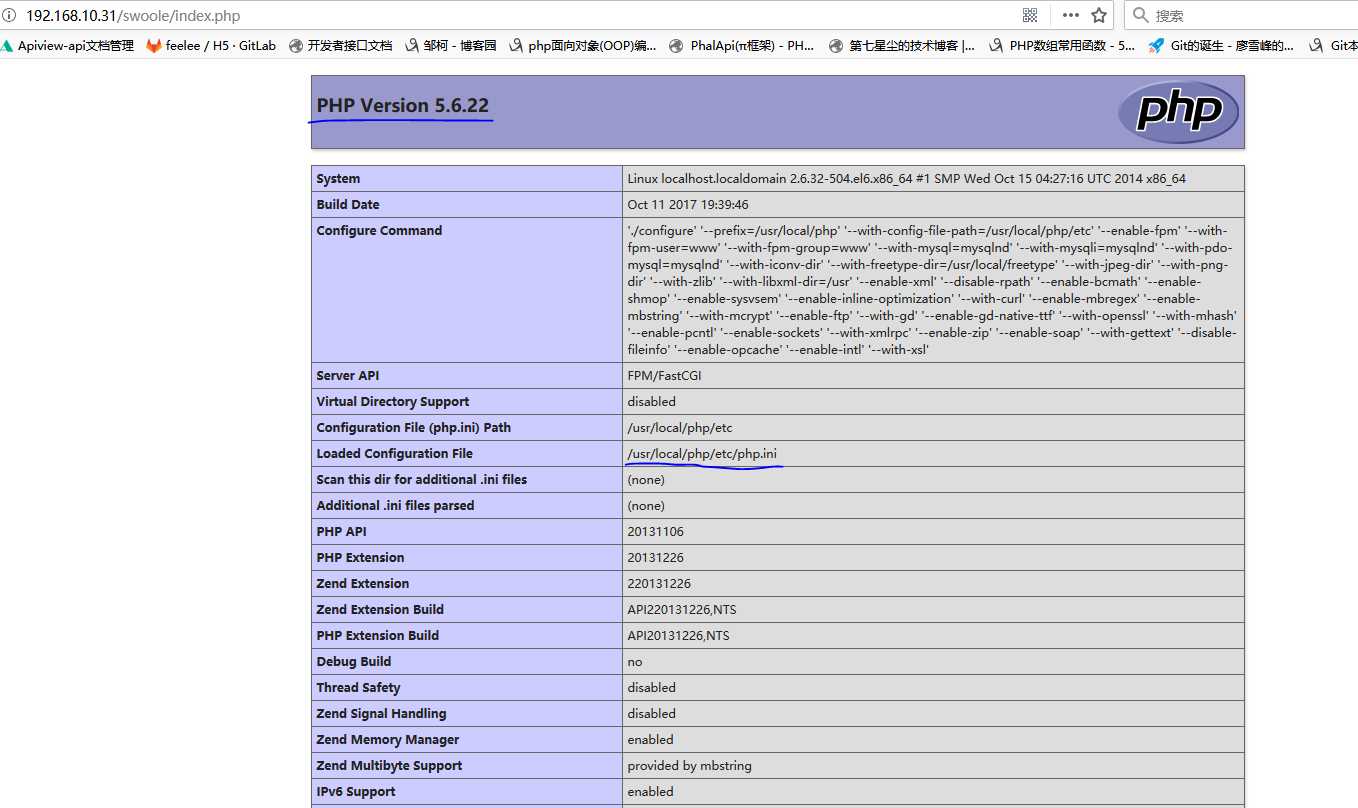Click the Zend Extension label
Viewport: 1358px width, 808px height.
point(362,584)
